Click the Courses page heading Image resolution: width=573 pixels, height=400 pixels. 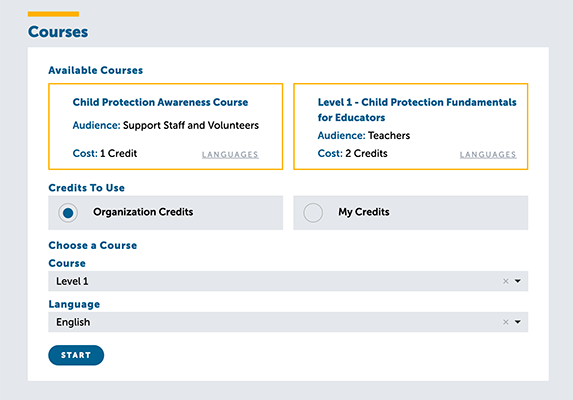click(x=58, y=32)
